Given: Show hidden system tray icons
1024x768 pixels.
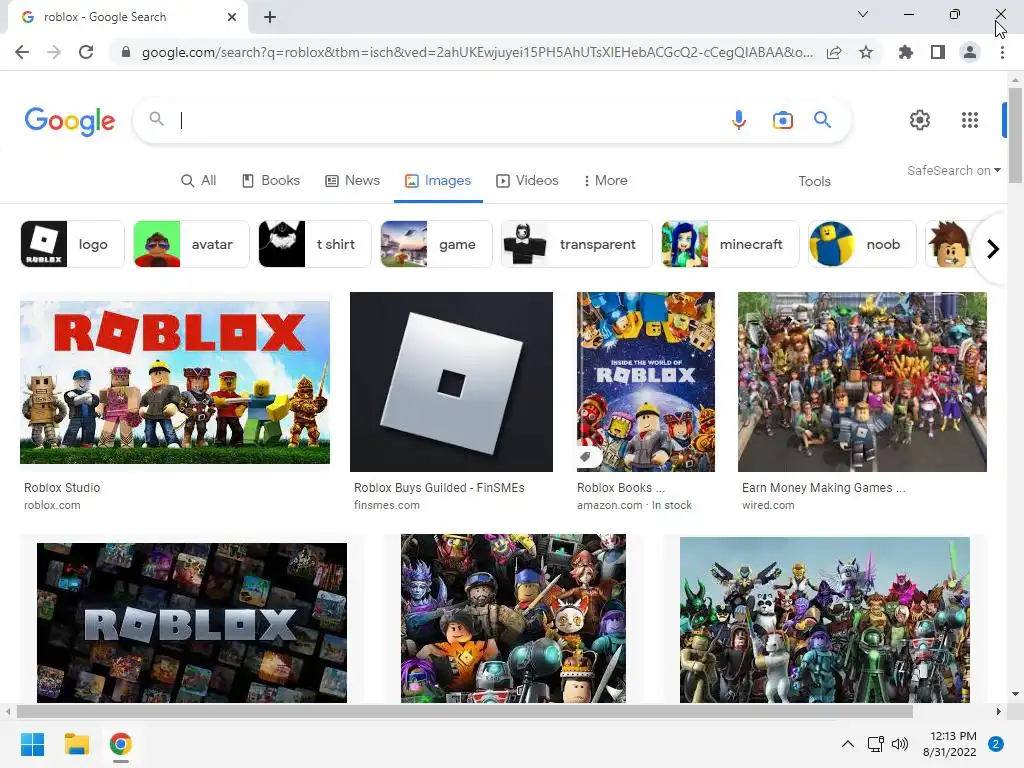Looking at the screenshot, I should tap(847, 744).
